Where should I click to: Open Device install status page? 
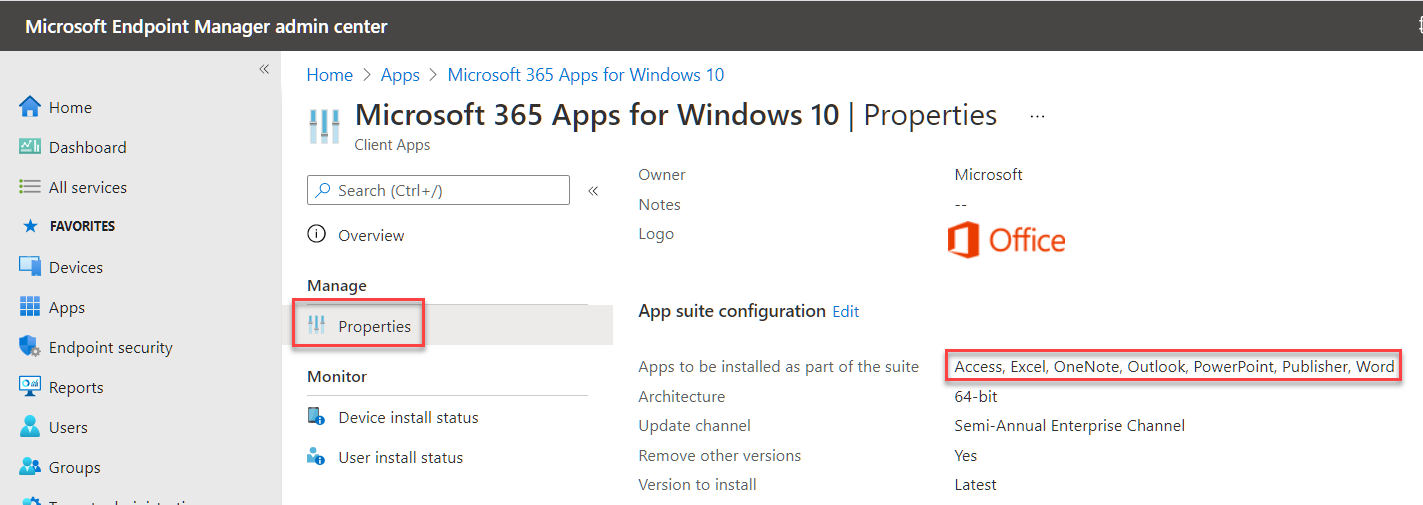408,417
